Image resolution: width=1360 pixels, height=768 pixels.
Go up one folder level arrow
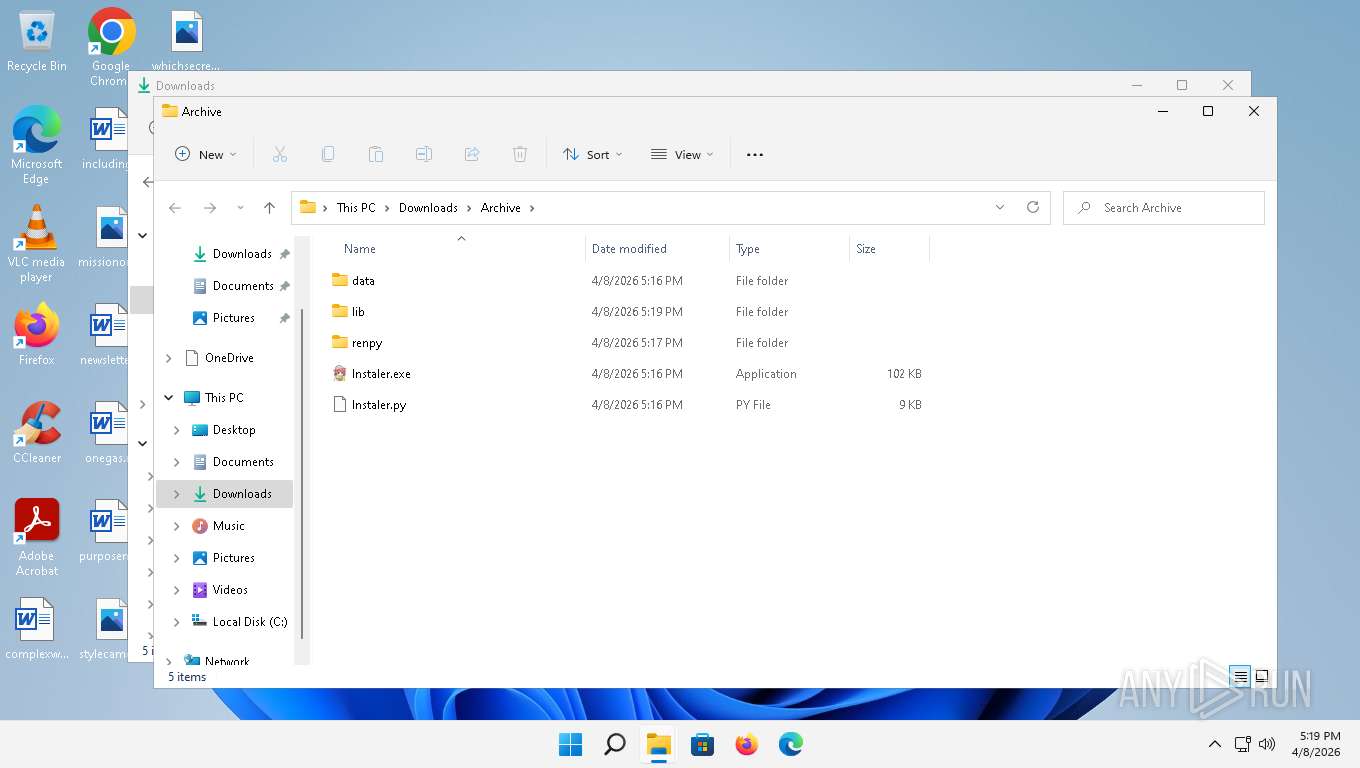point(269,208)
